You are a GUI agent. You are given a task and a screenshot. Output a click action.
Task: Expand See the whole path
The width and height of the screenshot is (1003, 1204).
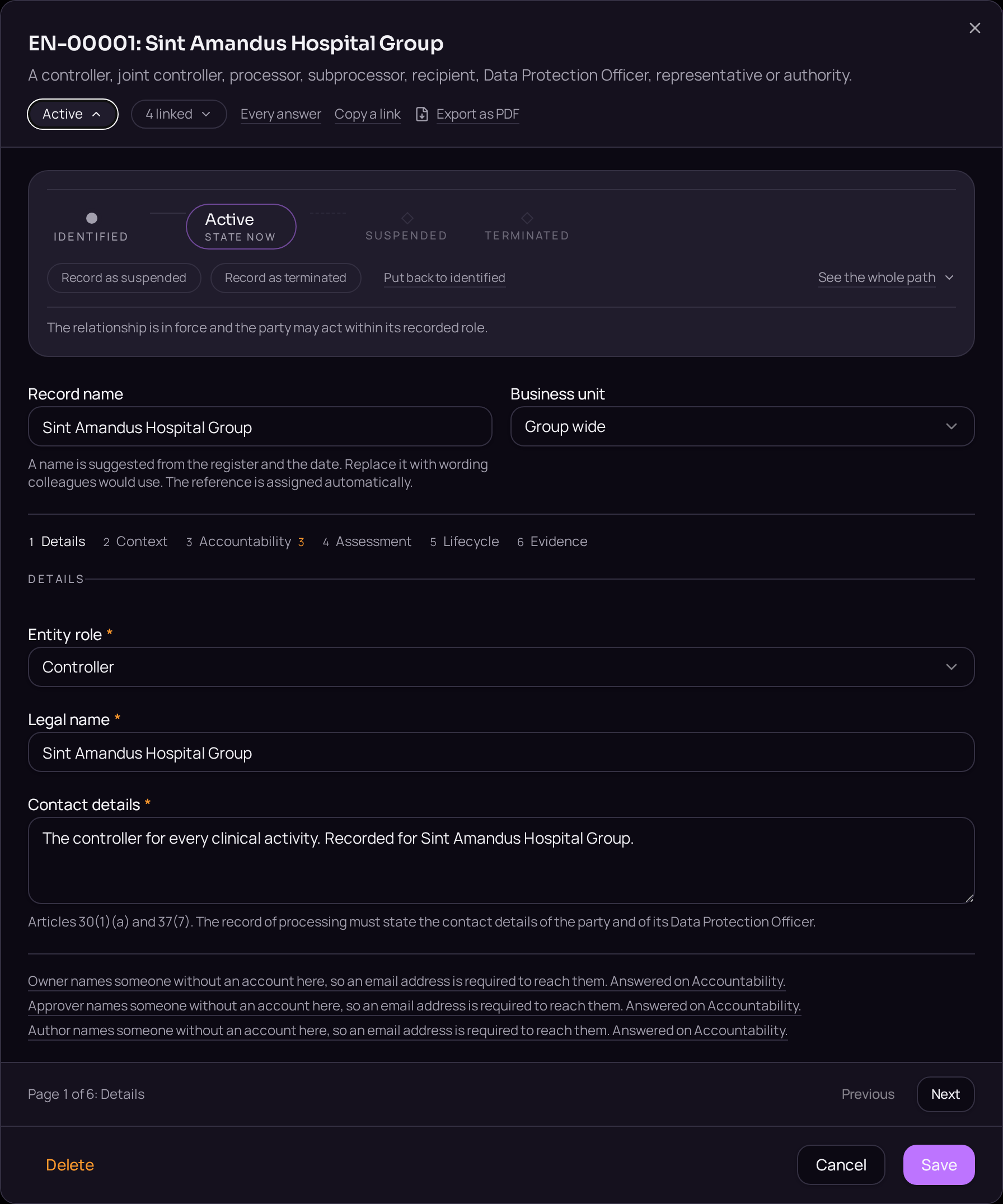click(x=885, y=278)
